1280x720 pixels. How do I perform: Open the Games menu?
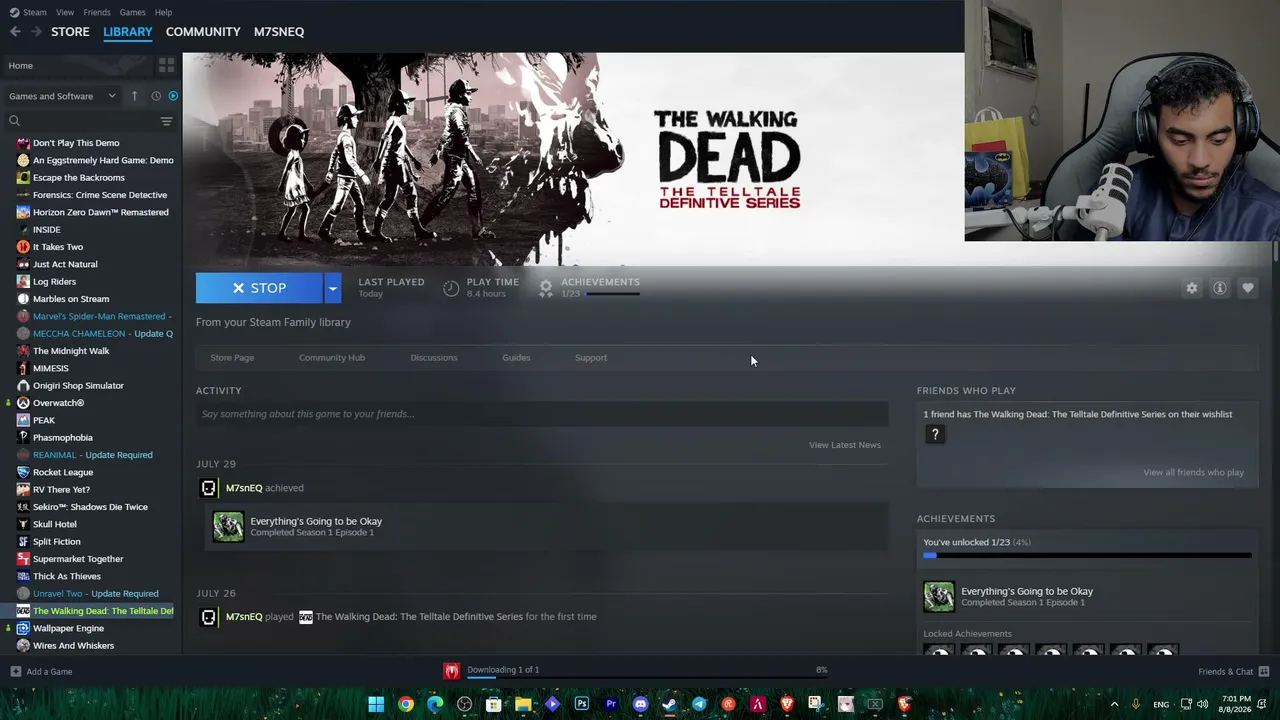[x=132, y=12]
